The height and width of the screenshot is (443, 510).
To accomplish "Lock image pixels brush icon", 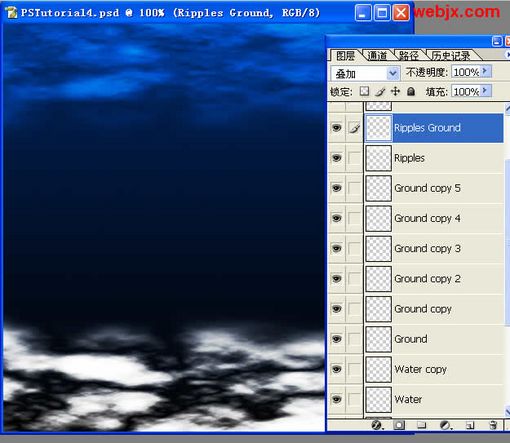I will click(x=380, y=91).
